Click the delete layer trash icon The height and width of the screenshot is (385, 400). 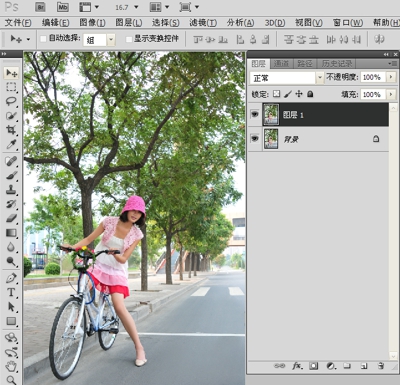click(380, 366)
